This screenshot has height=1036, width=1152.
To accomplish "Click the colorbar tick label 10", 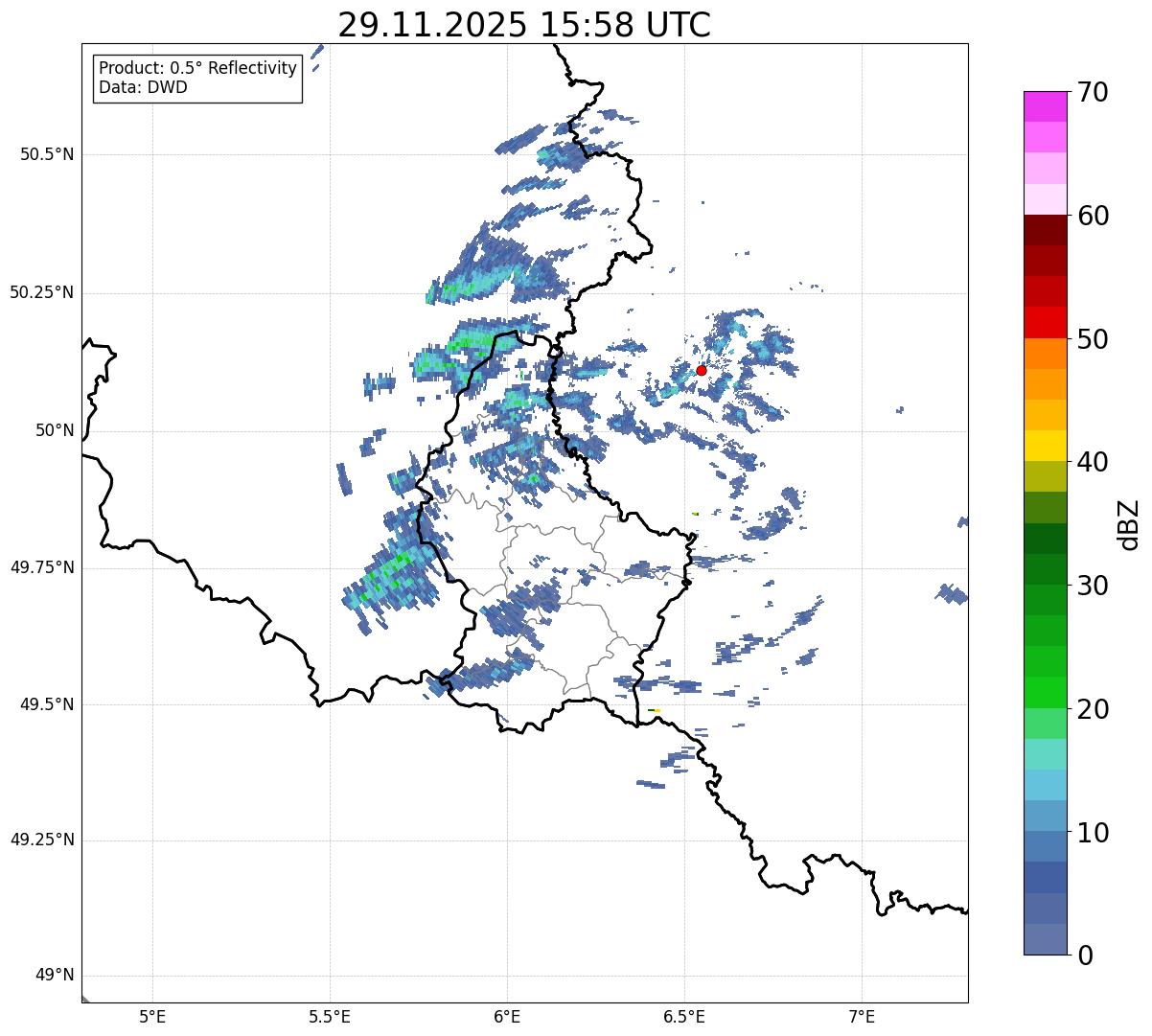I will tap(1092, 832).
